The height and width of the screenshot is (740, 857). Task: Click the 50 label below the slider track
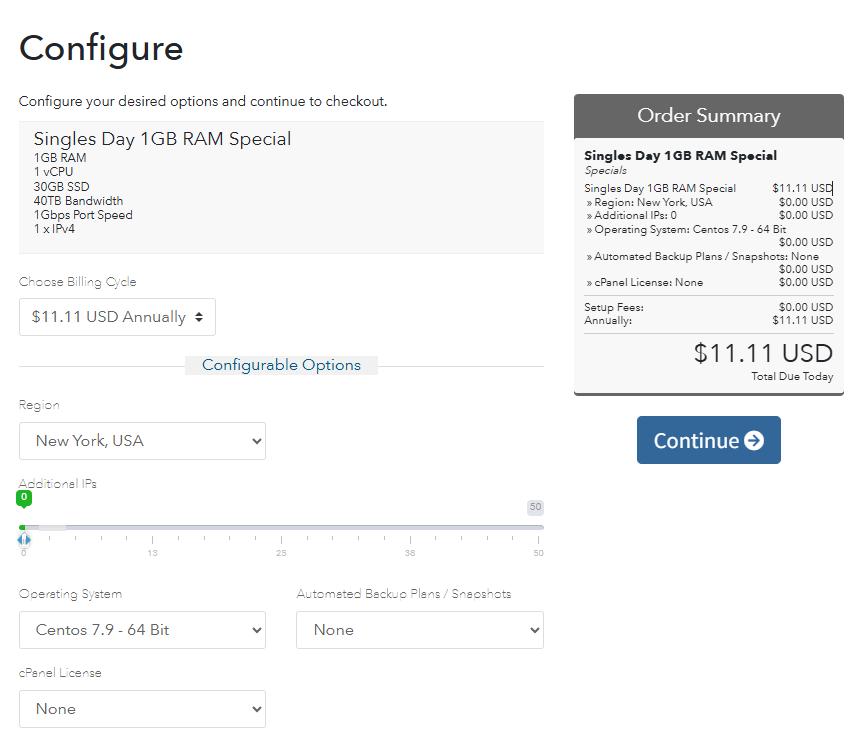(538, 553)
